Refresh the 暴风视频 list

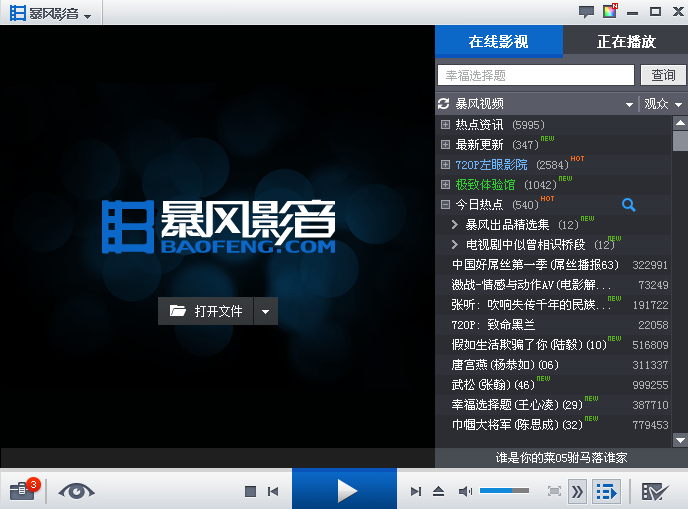coord(444,104)
